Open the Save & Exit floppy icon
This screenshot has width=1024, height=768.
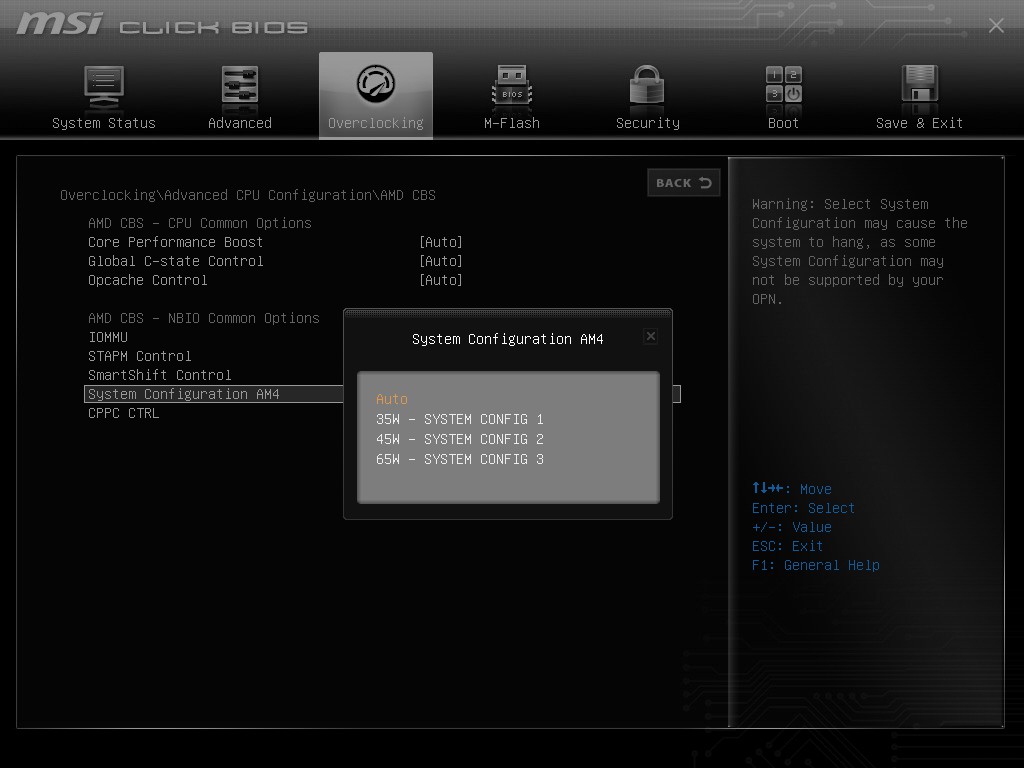click(920, 84)
